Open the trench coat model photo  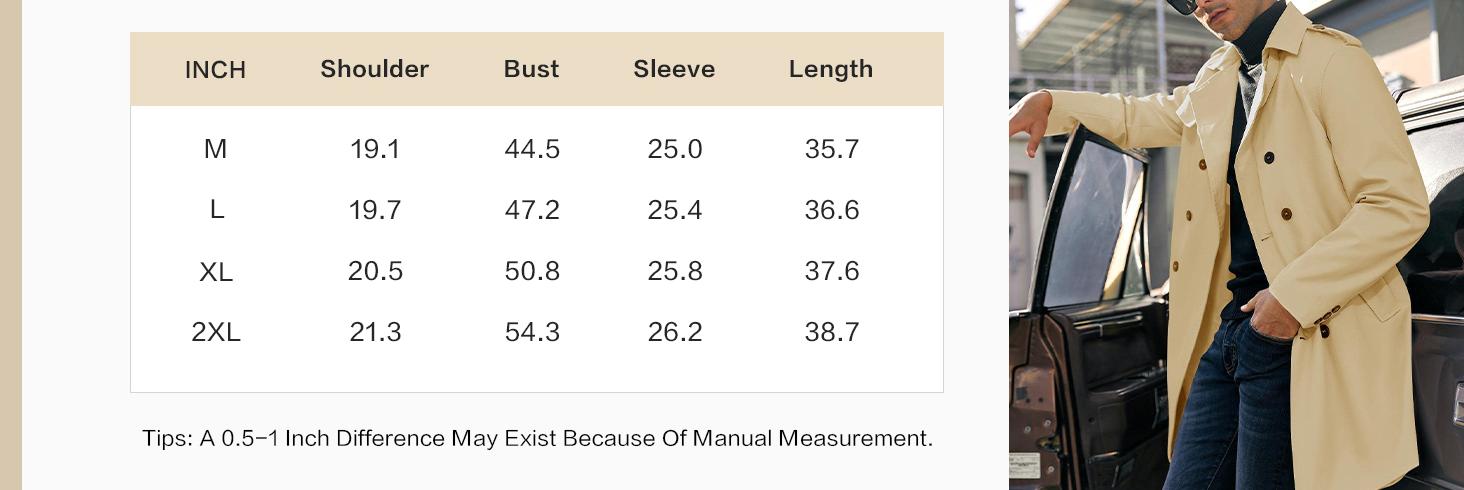coord(1236,245)
